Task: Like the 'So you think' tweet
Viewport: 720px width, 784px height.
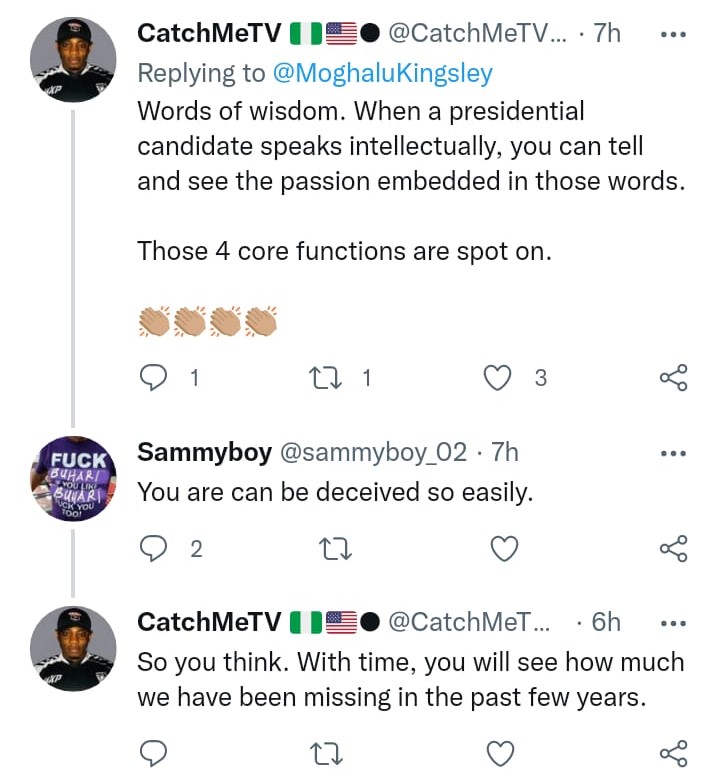Action: (506, 753)
